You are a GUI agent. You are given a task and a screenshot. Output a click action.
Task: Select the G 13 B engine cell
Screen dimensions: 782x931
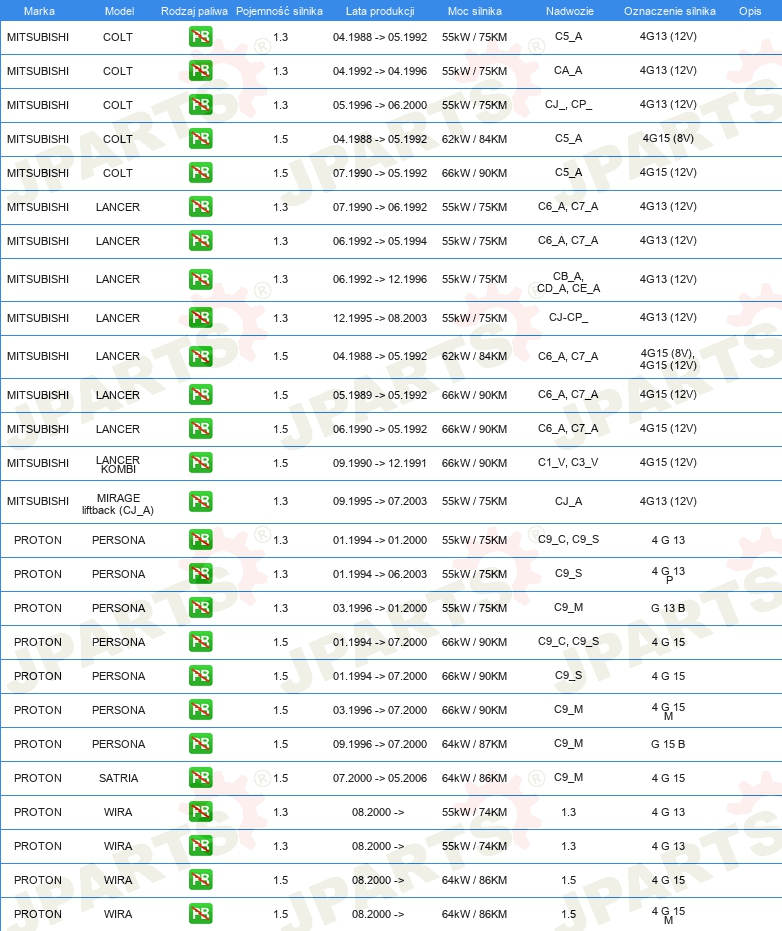pyautogui.click(x=668, y=608)
